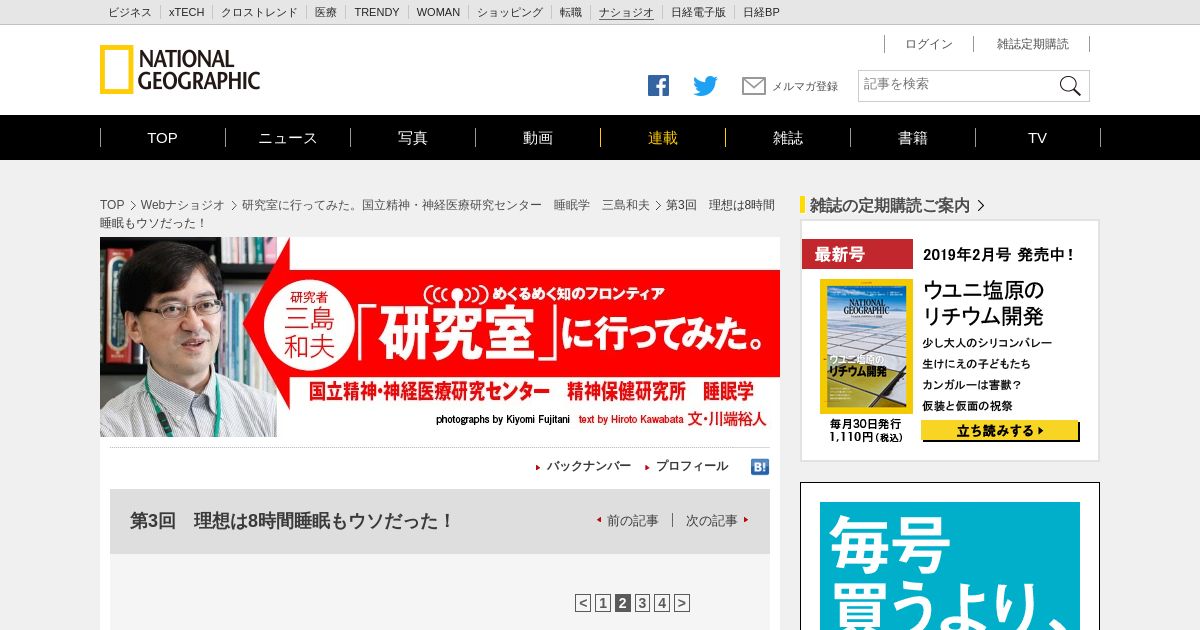Go to page 3 in pagination
1200x630 pixels.
(x=642, y=603)
